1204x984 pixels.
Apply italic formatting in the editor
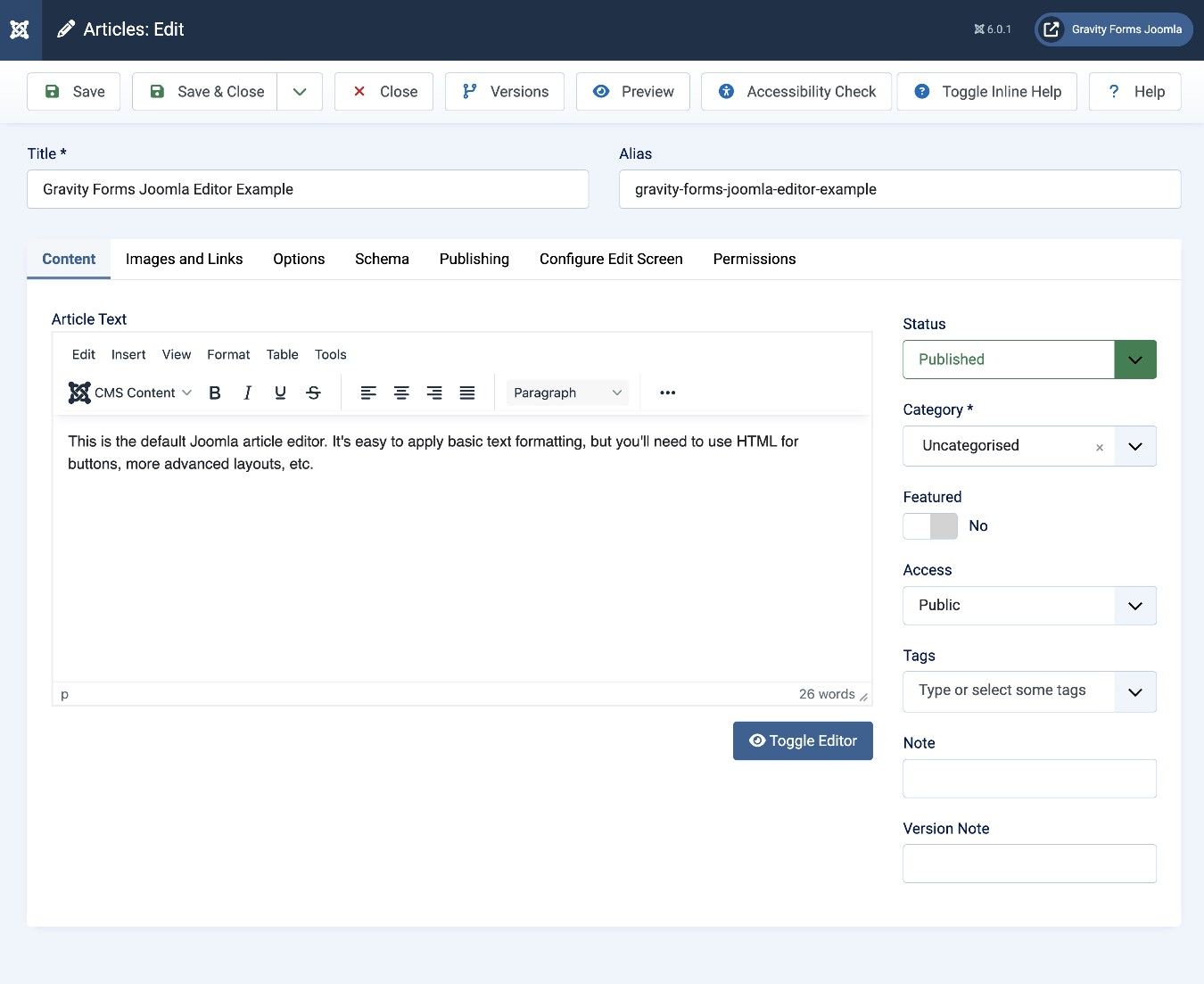point(247,393)
